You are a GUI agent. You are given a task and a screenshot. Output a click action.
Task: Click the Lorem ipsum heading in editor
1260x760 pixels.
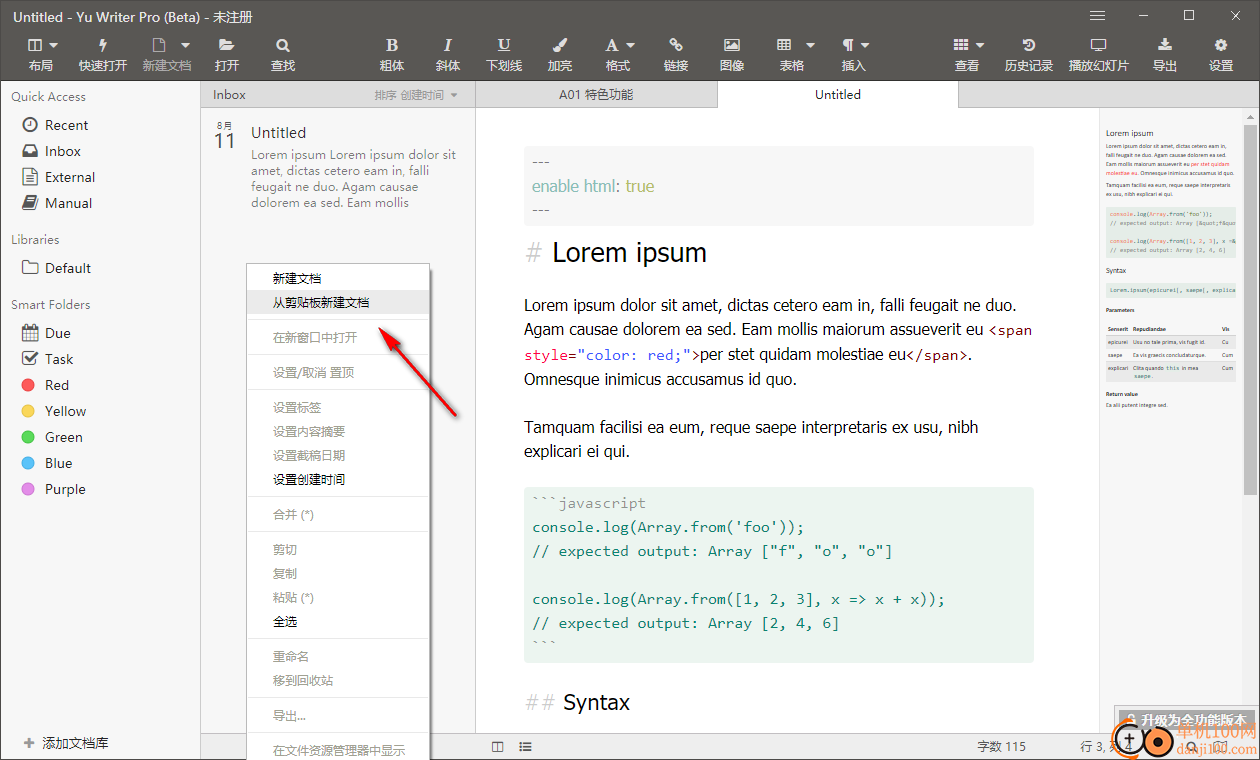629,253
